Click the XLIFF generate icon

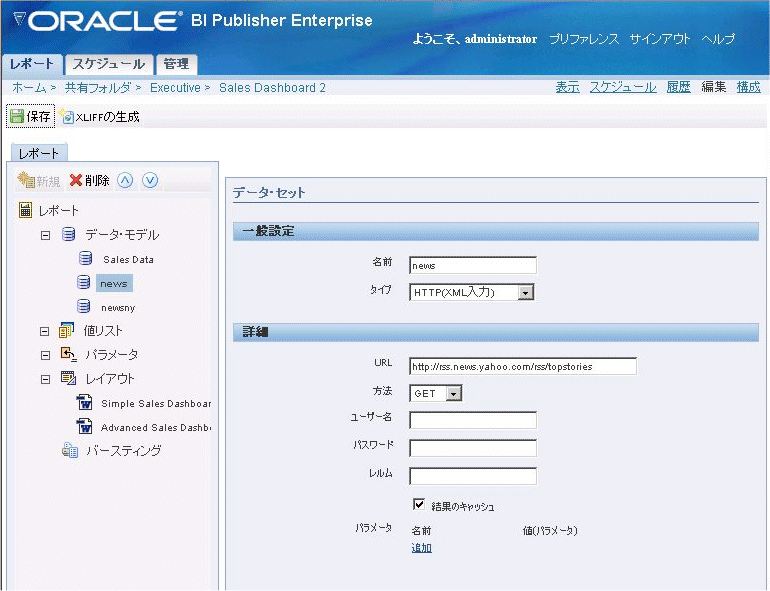click(x=66, y=116)
